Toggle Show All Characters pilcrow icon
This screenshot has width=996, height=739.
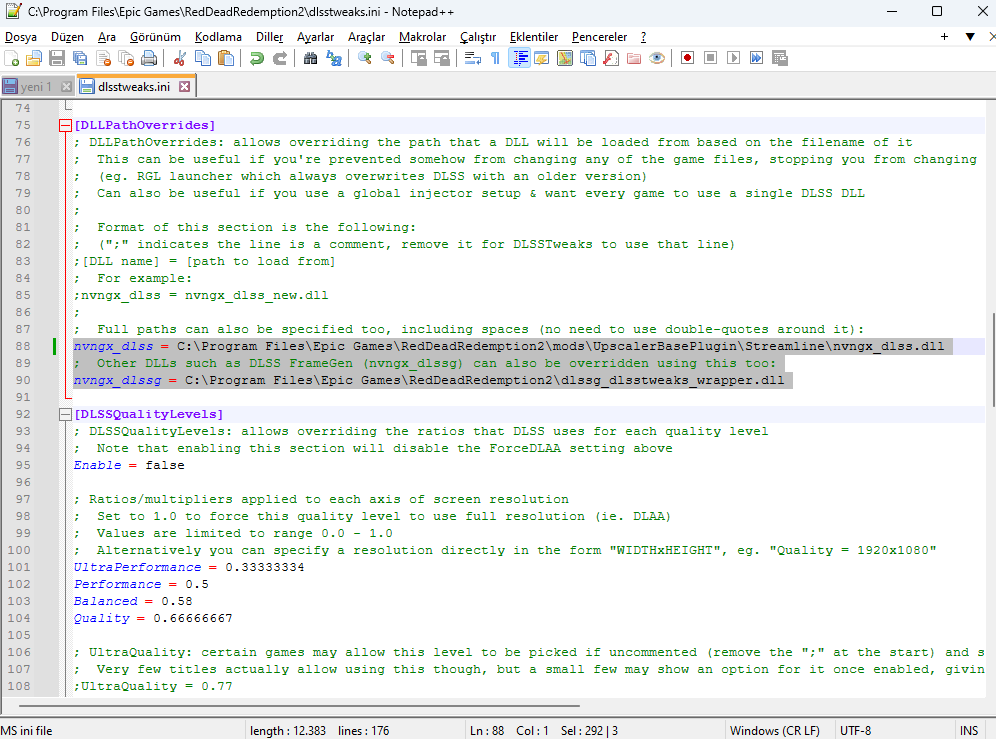coord(495,58)
